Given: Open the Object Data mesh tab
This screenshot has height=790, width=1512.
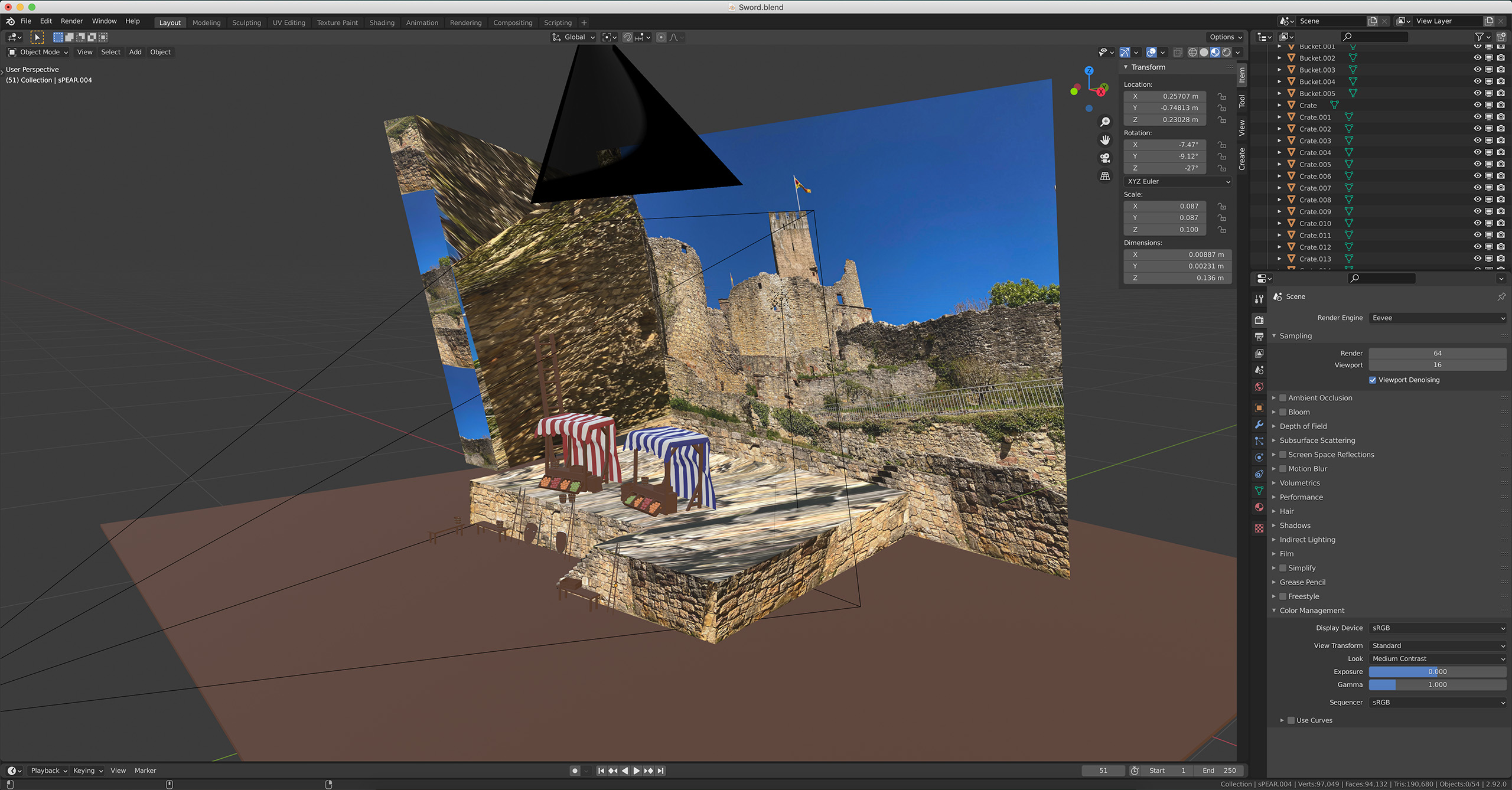Looking at the screenshot, I should (1259, 491).
